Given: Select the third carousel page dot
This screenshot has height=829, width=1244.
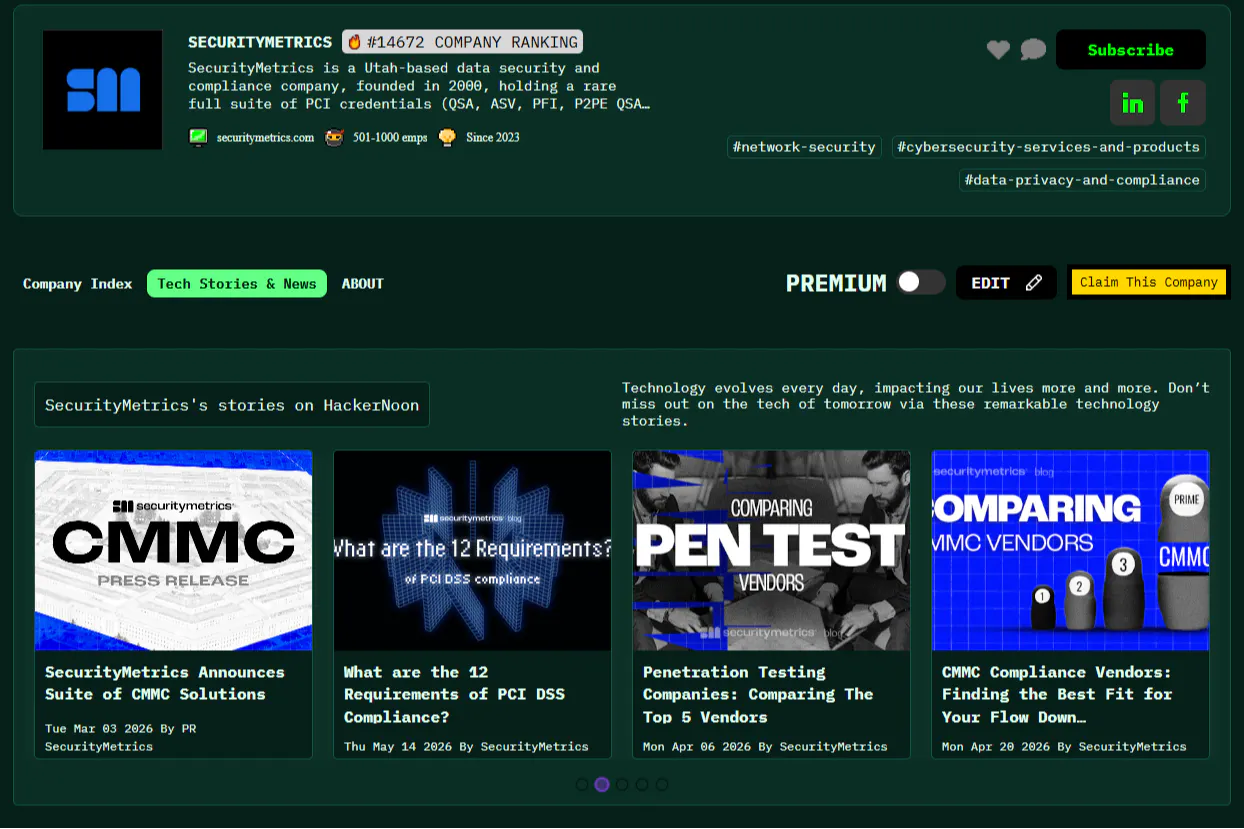Looking at the screenshot, I should (x=622, y=784).
